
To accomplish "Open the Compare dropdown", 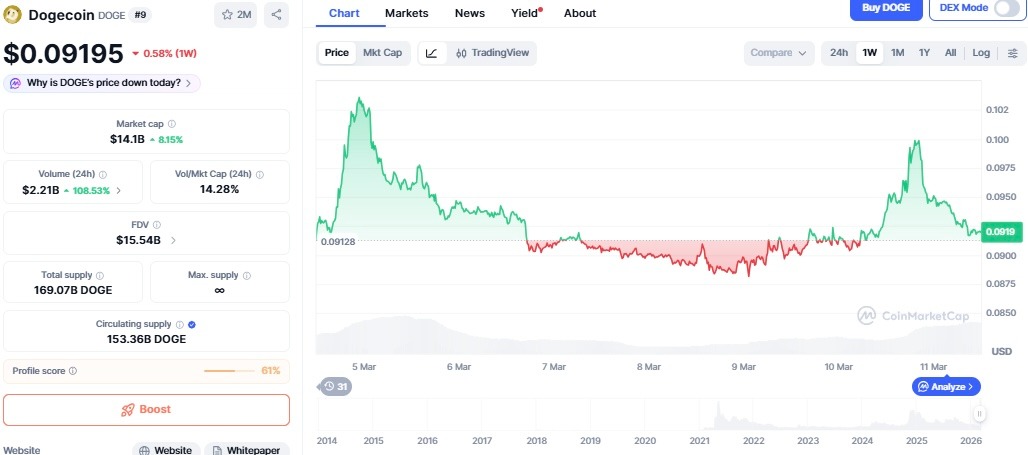I will (x=779, y=53).
